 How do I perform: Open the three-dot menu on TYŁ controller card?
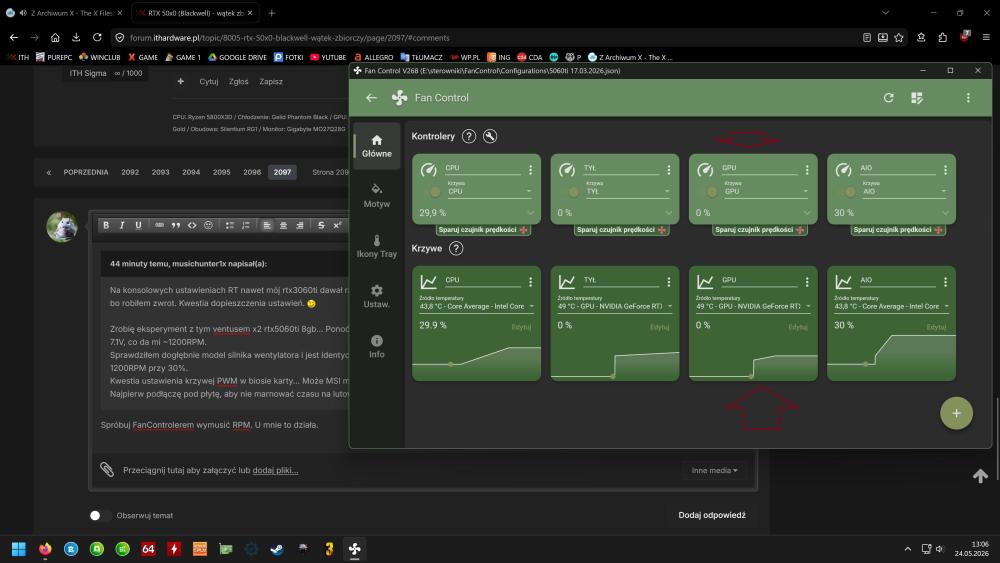(668, 170)
